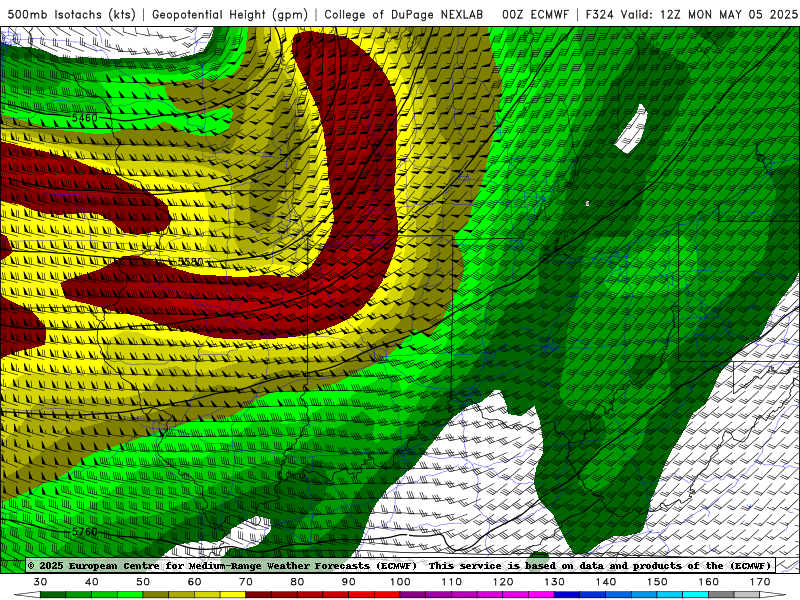The height and width of the screenshot is (600, 800).
Task: Click the 170 value on the color scale
Action: pyautogui.click(x=760, y=582)
